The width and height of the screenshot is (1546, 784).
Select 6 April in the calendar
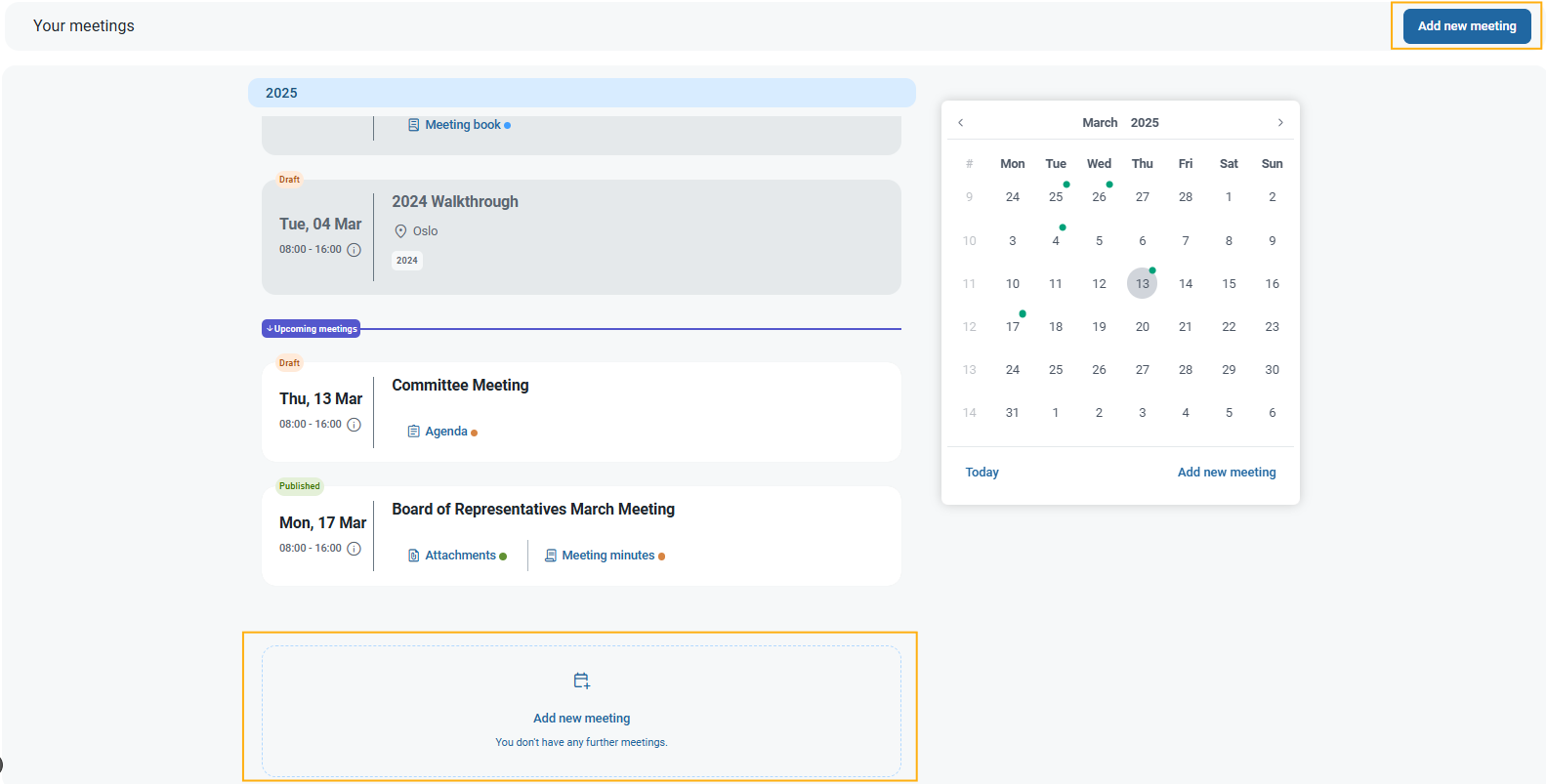pos(1273,413)
